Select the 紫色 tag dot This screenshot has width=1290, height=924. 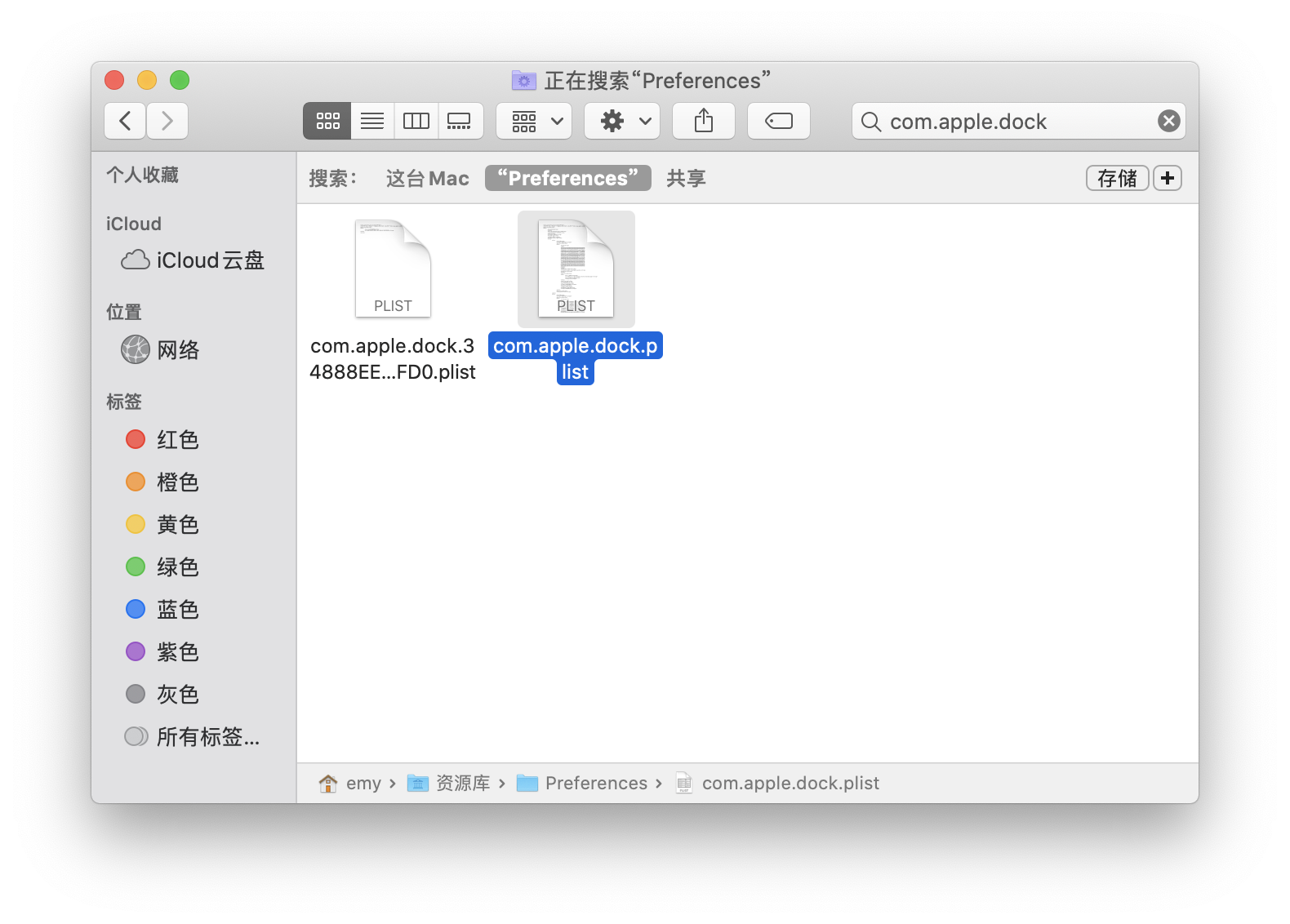point(136,652)
